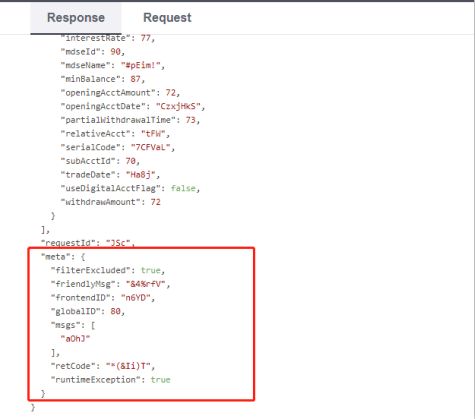Open the Request tab

click(x=167, y=18)
